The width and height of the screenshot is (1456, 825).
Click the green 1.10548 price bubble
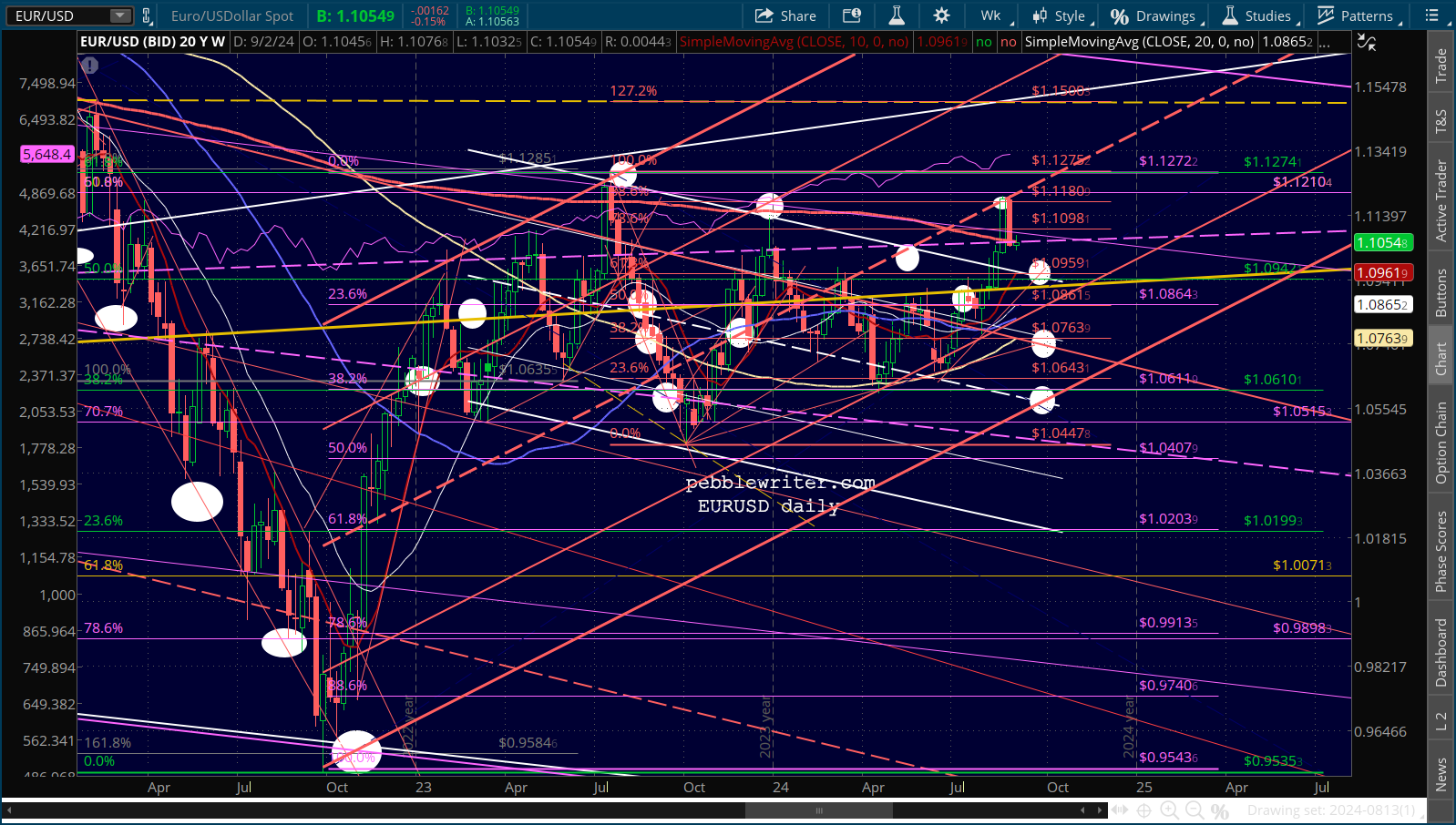[x=1383, y=242]
